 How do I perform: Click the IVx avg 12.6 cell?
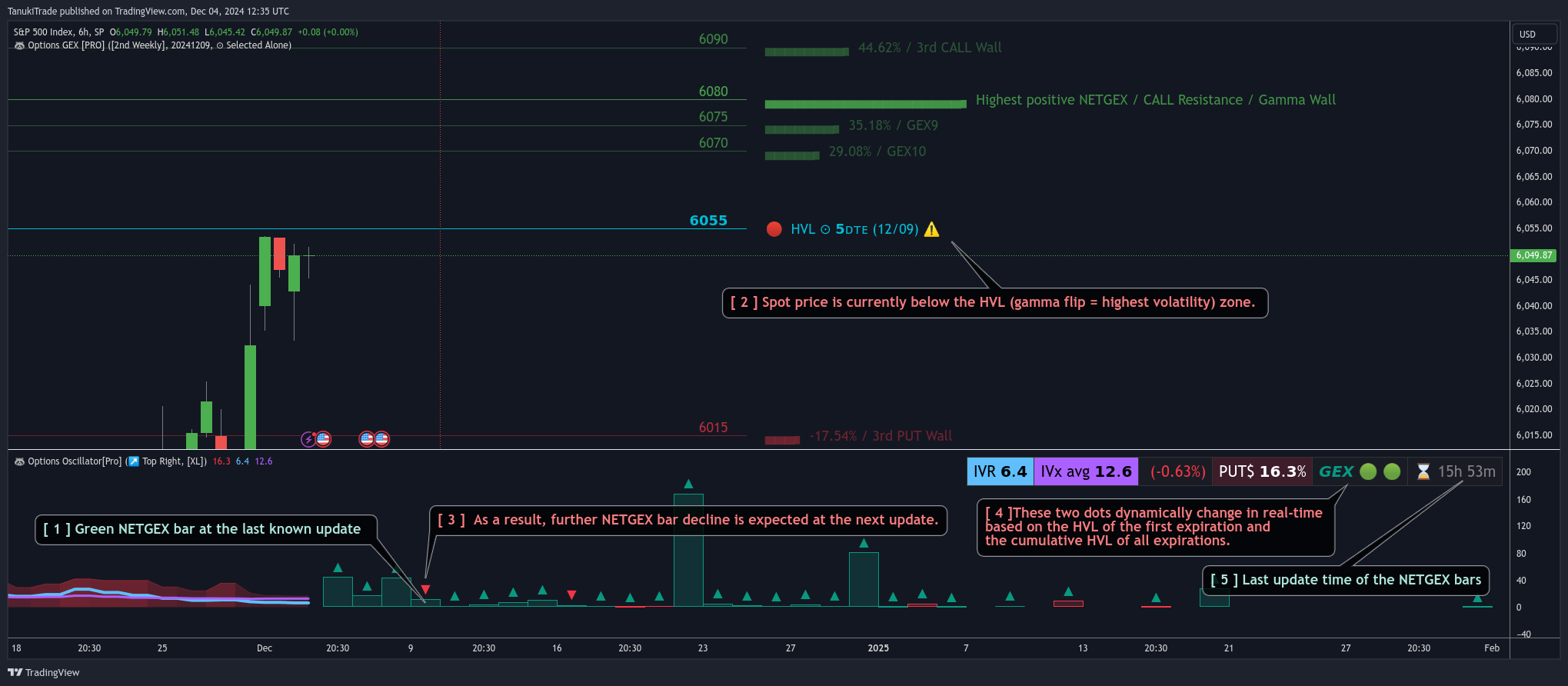tap(1086, 471)
